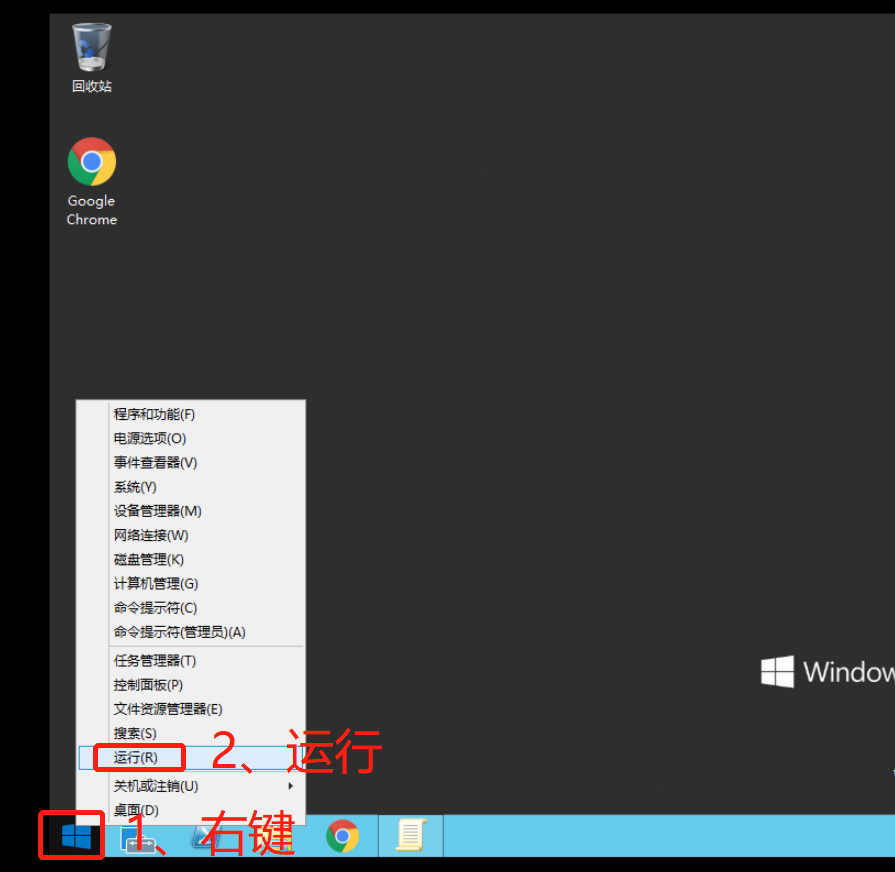The width and height of the screenshot is (895, 872).
Task: Open Google Chrome from the taskbar
Action: (x=343, y=836)
